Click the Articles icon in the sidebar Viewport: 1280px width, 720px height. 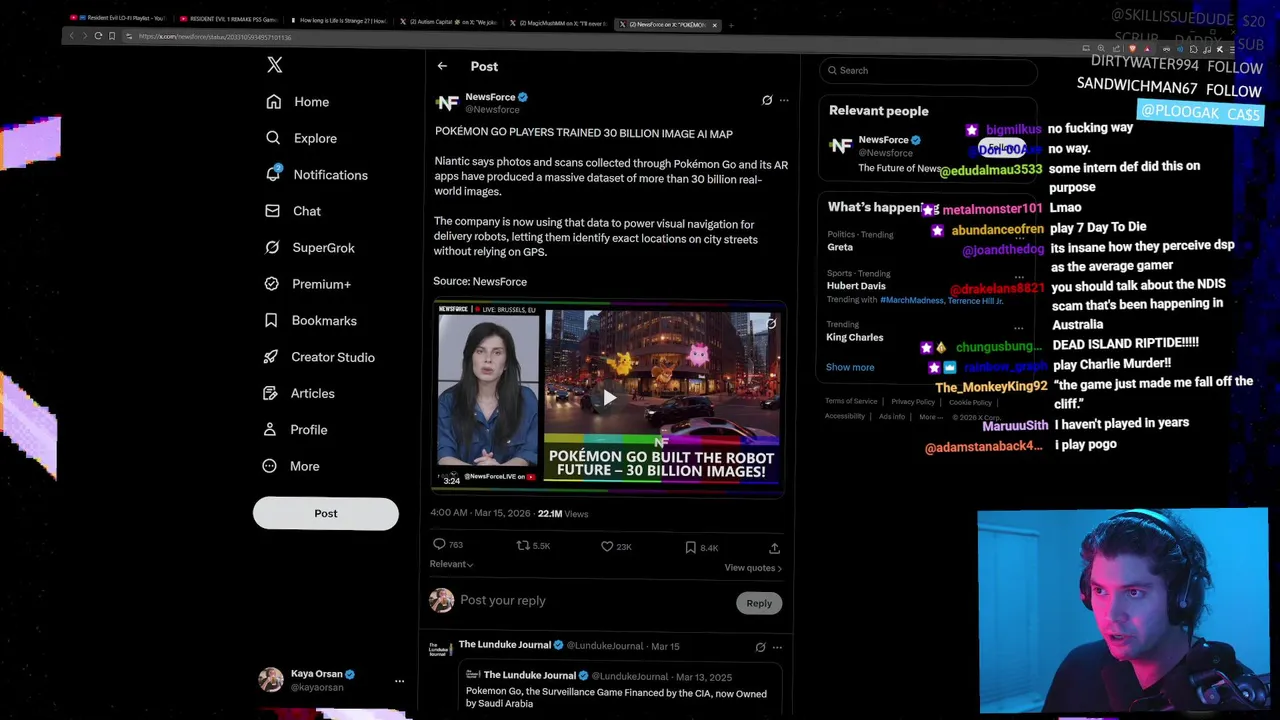coord(271,393)
